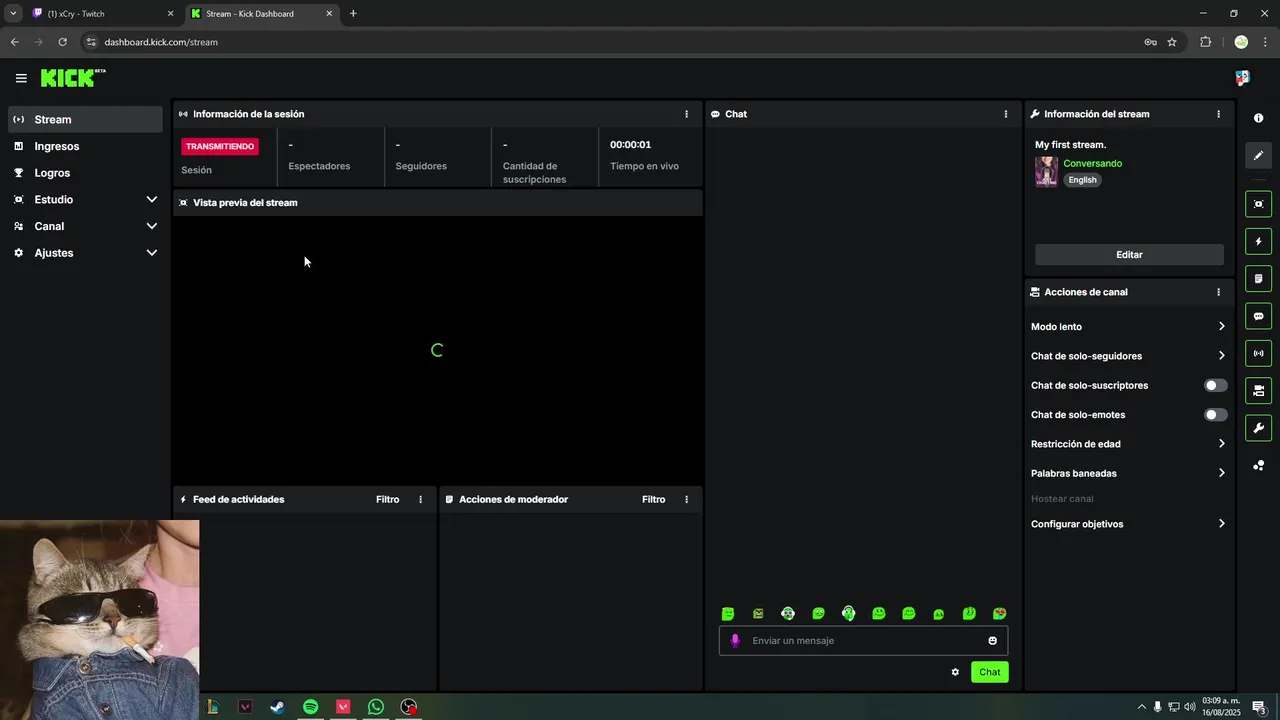Viewport: 1280px width, 720px height.
Task: Click the TRANSMITIENDO live badge
Action: pyautogui.click(x=220, y=146)
